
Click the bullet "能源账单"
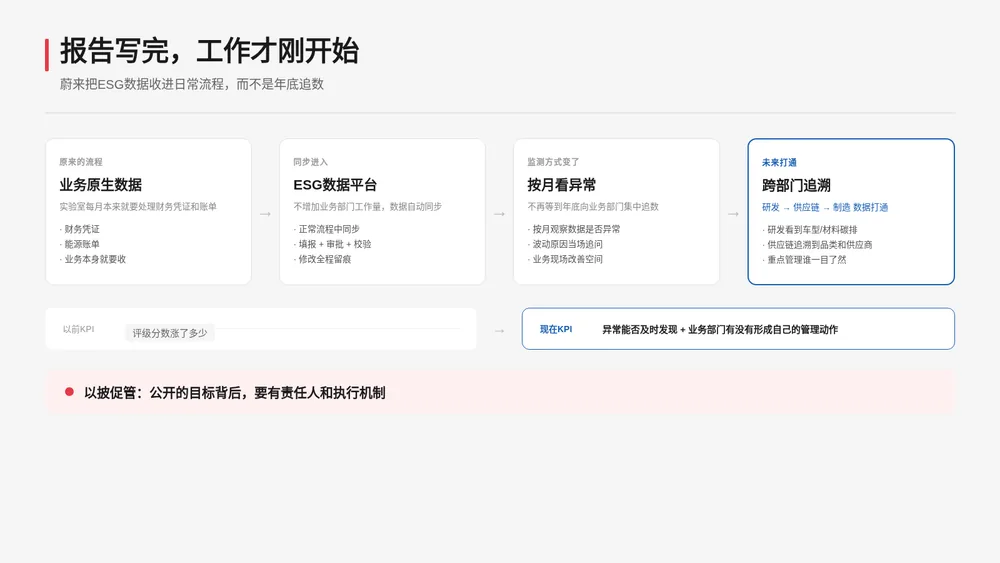pos(82,244)
